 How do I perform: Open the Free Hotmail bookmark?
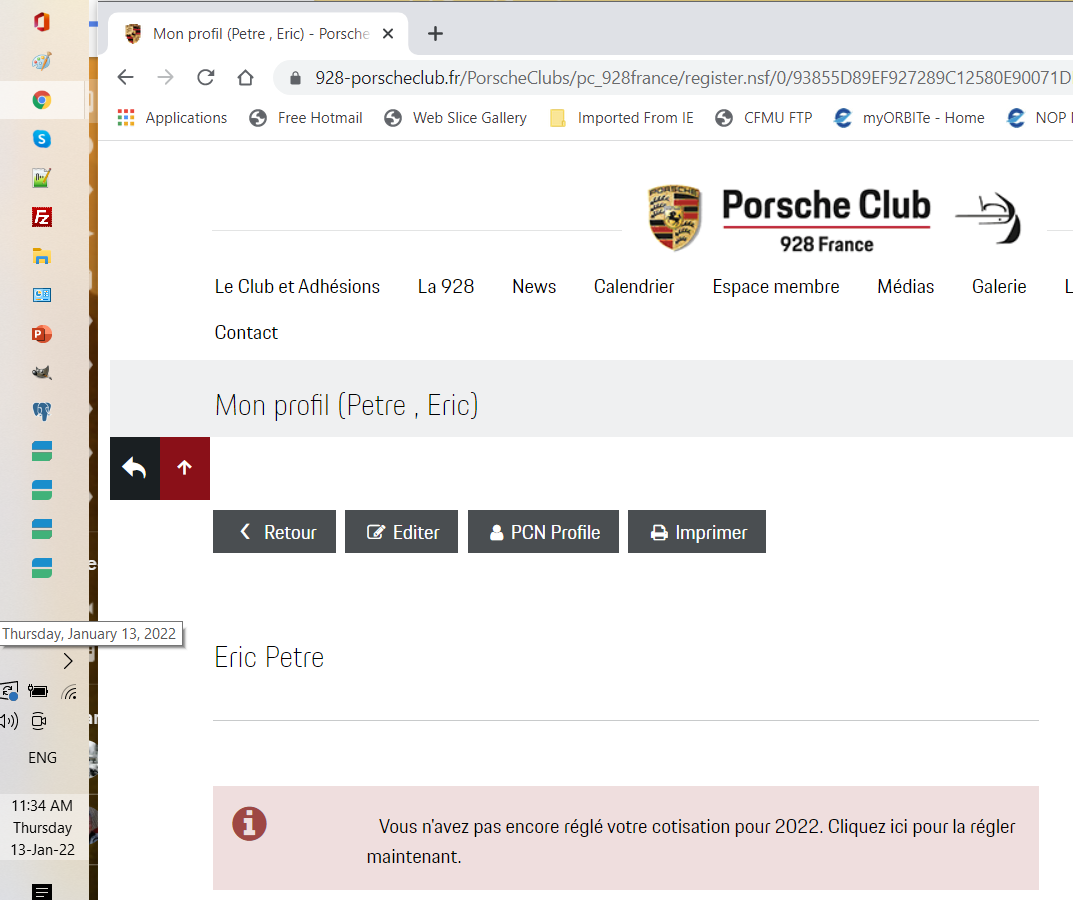point(306,118)
